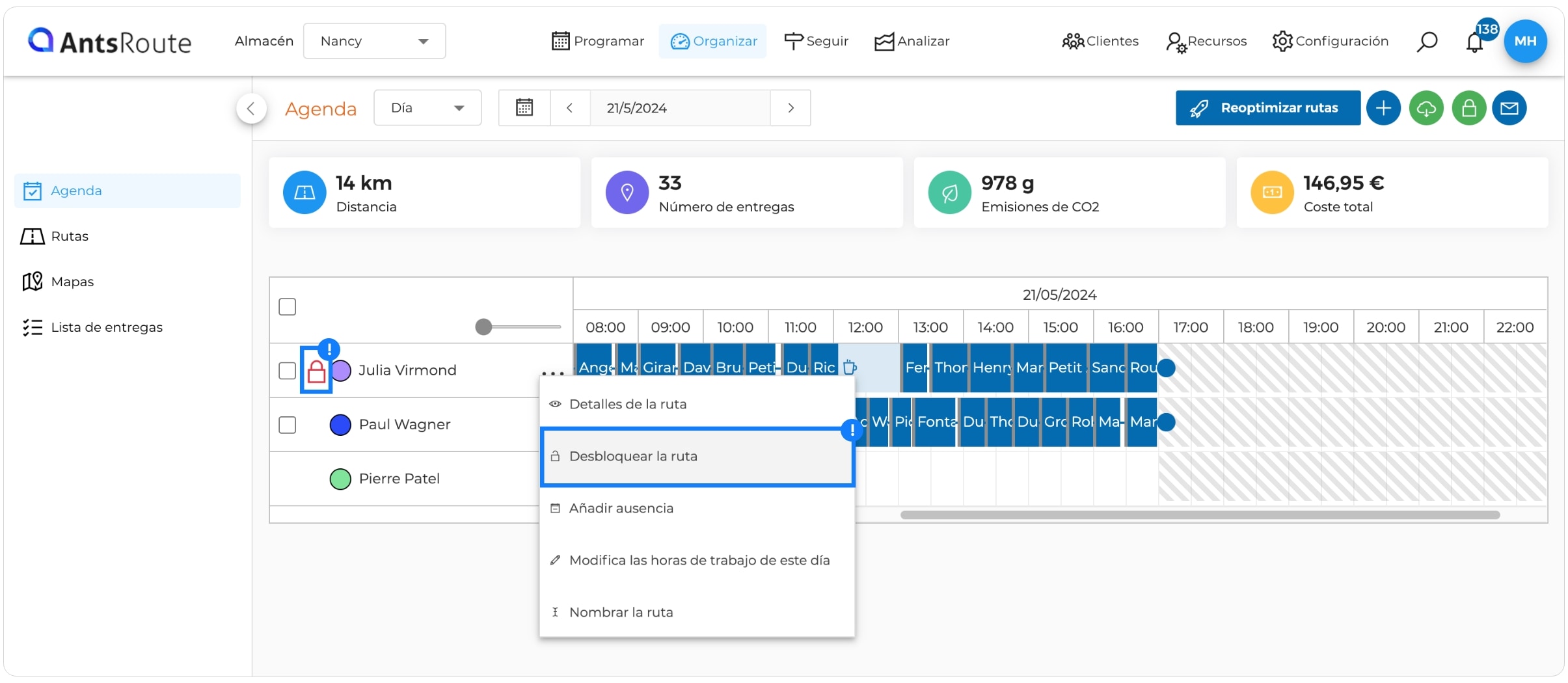This screenshot has height=683, width=1568.
Task: Select Agenda in the sidebar
Action: pos(128,191)
